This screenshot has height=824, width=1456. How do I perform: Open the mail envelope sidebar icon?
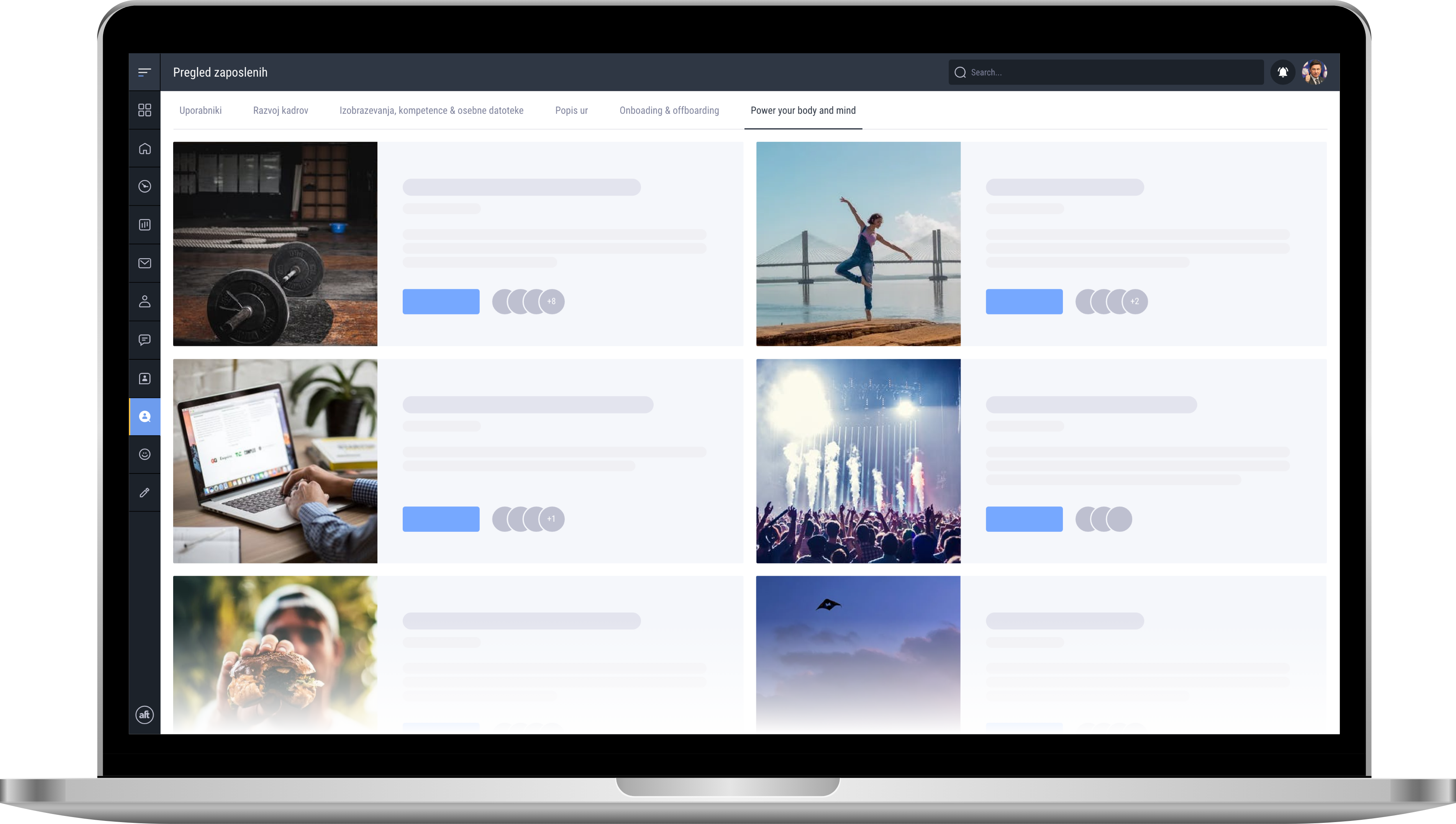tap(144, 263)
